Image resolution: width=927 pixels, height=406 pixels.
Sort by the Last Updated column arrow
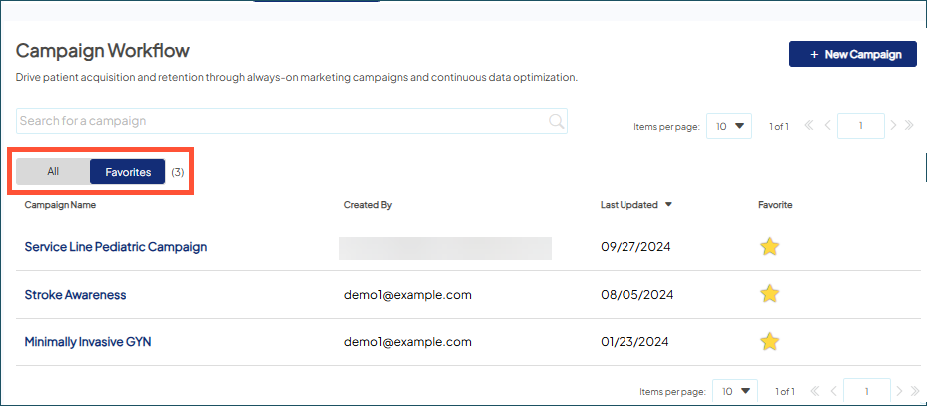668,205
